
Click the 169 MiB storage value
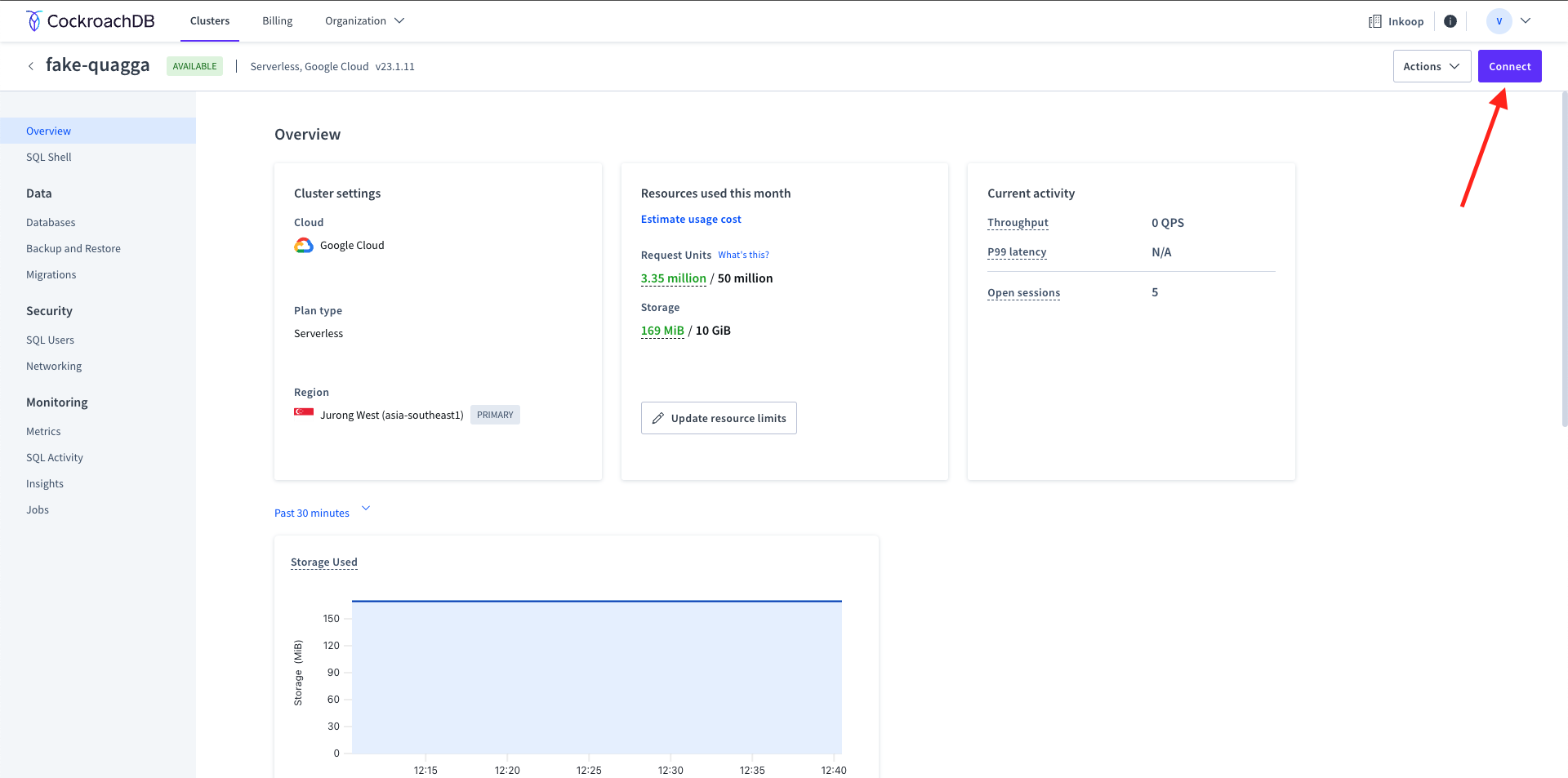(662, 331)
